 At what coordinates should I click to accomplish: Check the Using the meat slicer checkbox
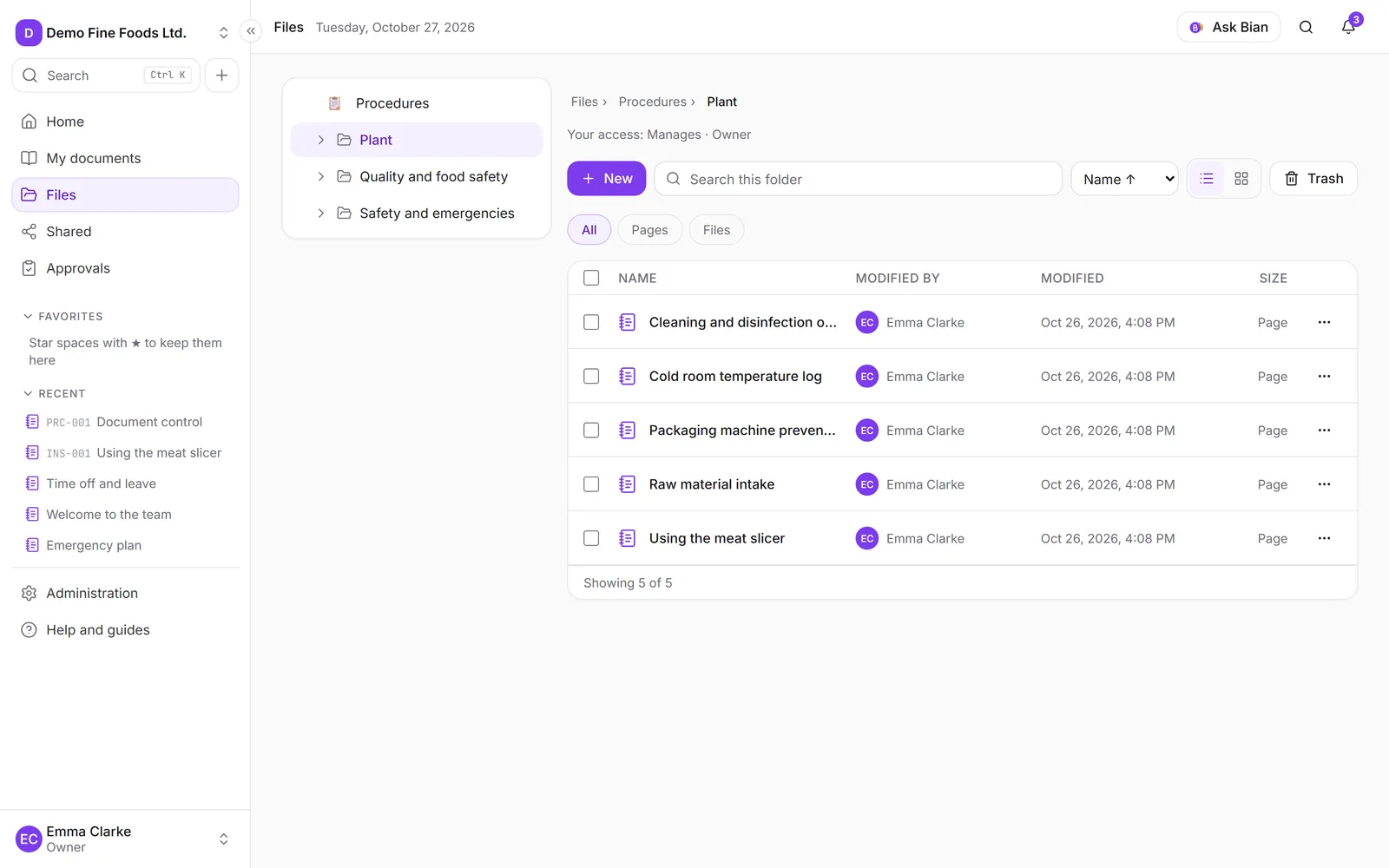click(x=591, y=538)
